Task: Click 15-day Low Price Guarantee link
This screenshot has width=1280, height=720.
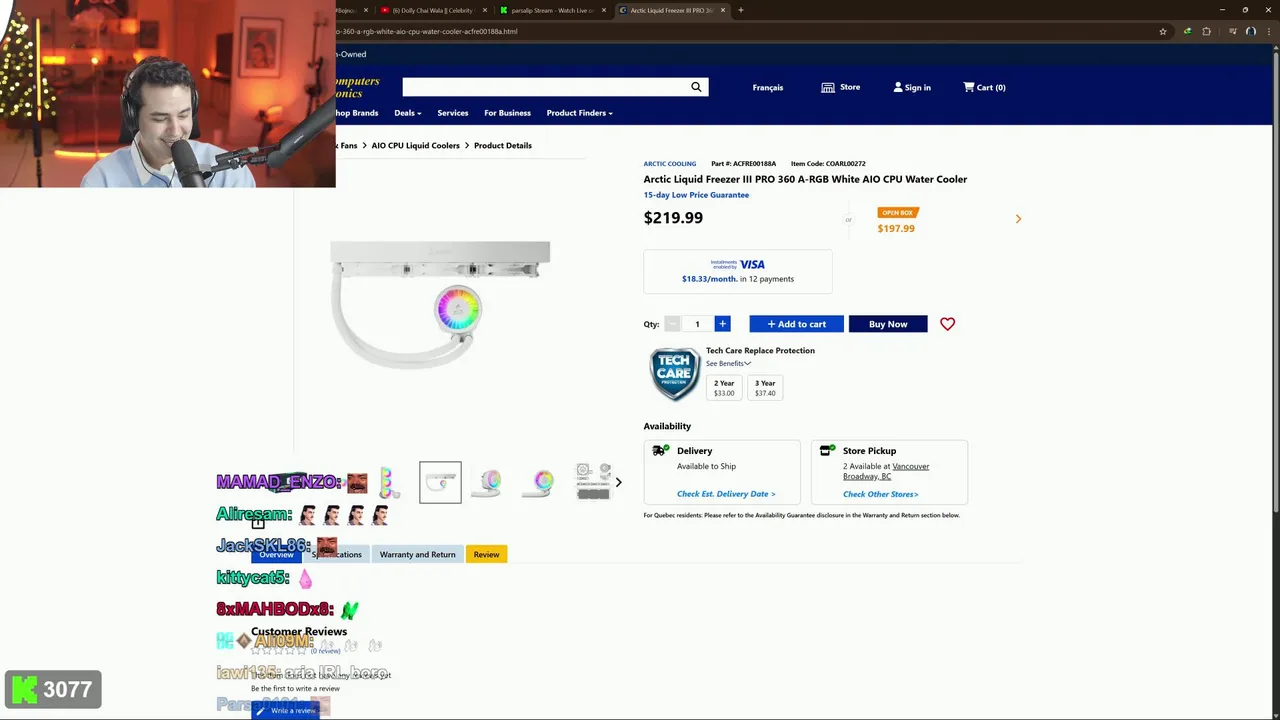Action: click(x=696, y=195)
